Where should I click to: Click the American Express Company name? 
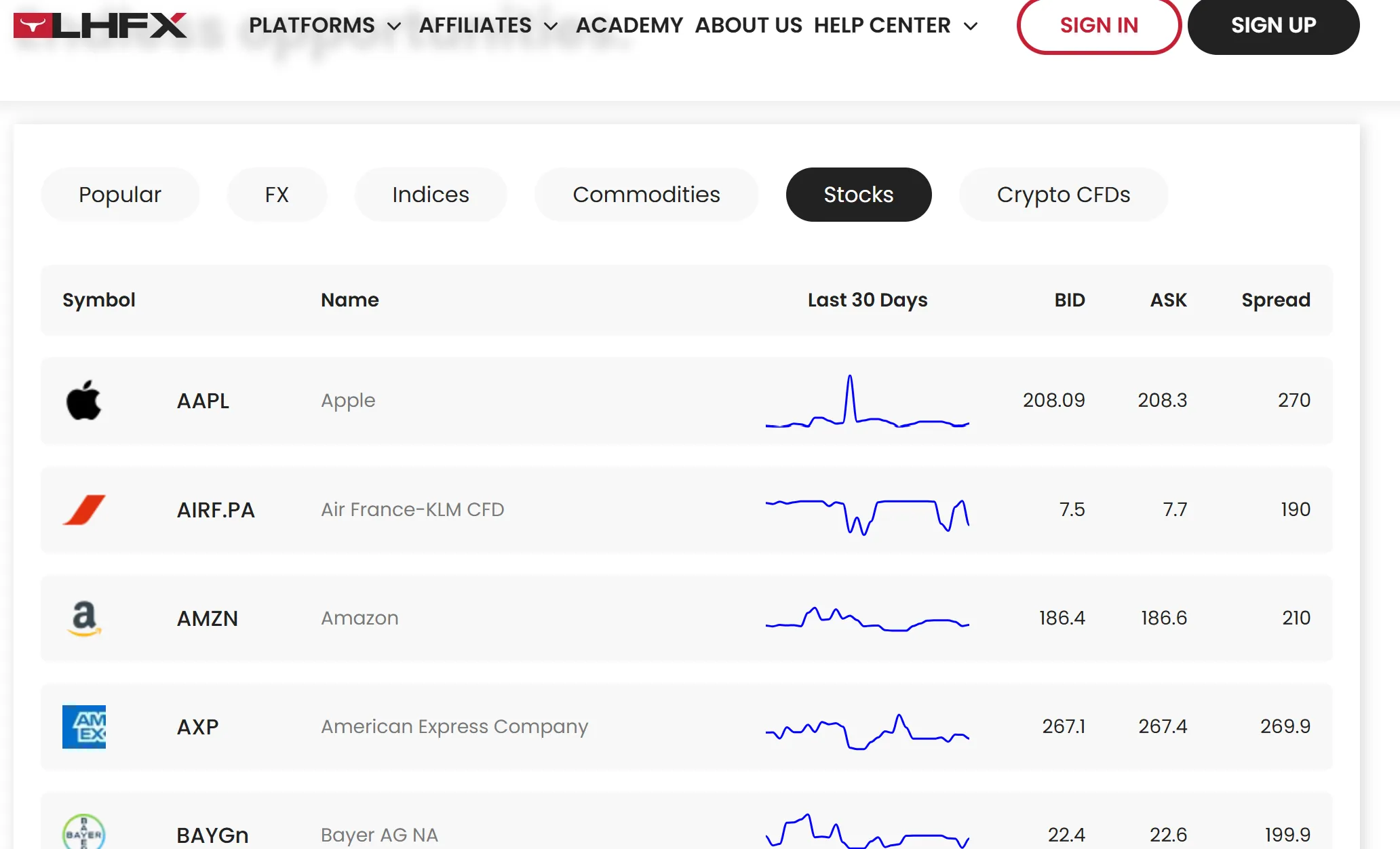coord(454,727)
